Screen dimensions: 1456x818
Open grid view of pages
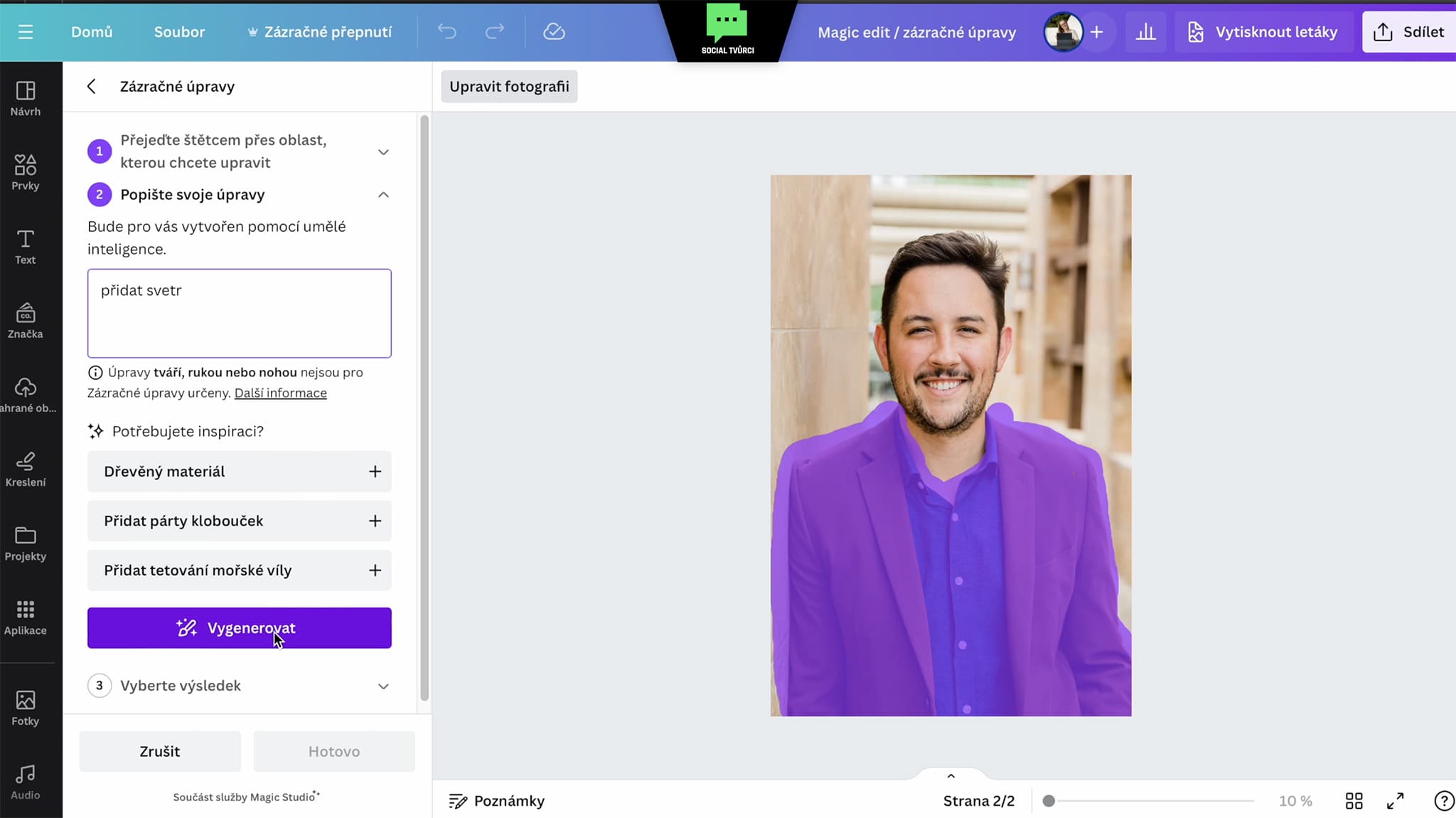(x=1354, y=801)
